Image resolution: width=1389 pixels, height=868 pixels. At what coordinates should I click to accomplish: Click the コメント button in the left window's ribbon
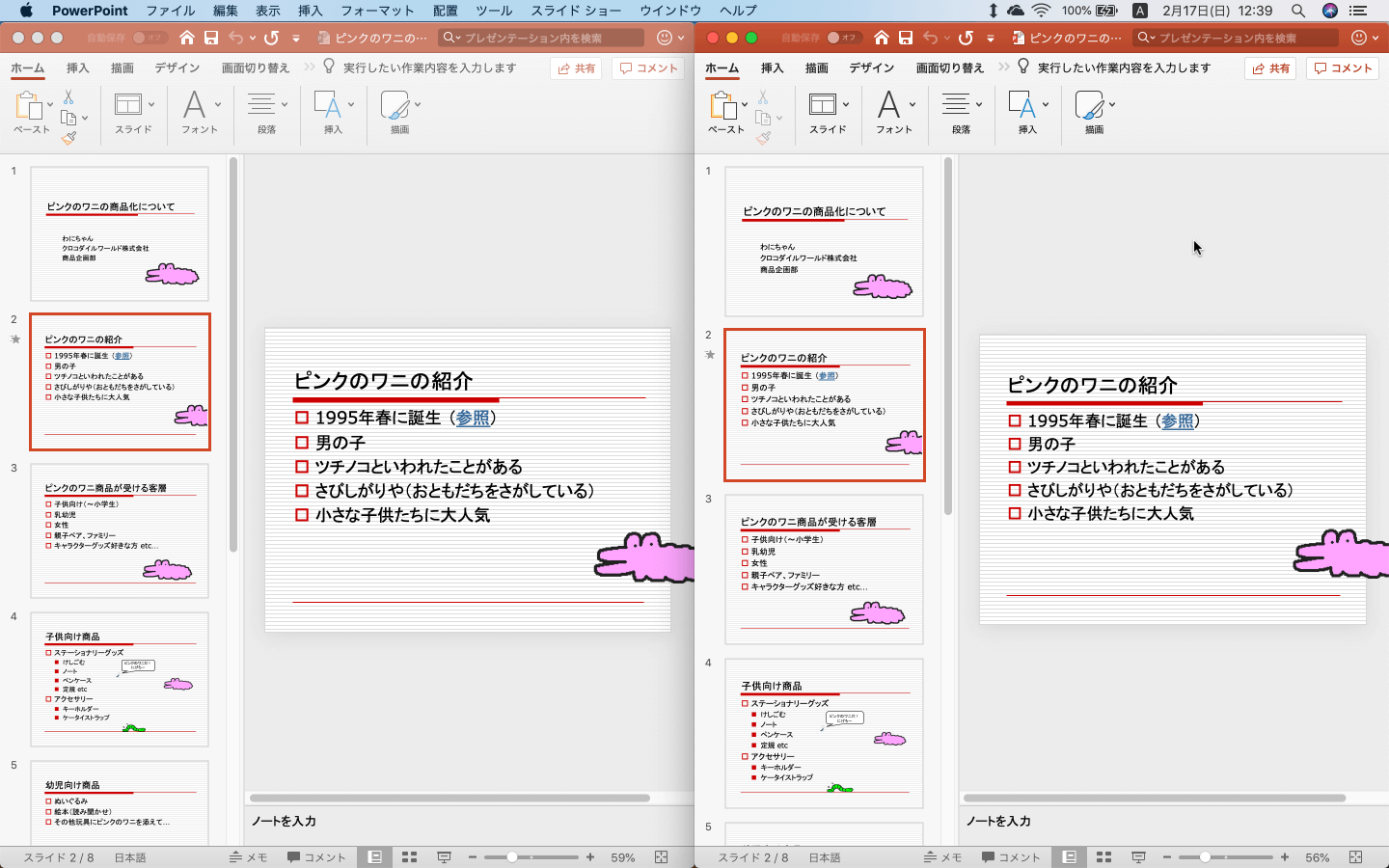coord(649,68)
